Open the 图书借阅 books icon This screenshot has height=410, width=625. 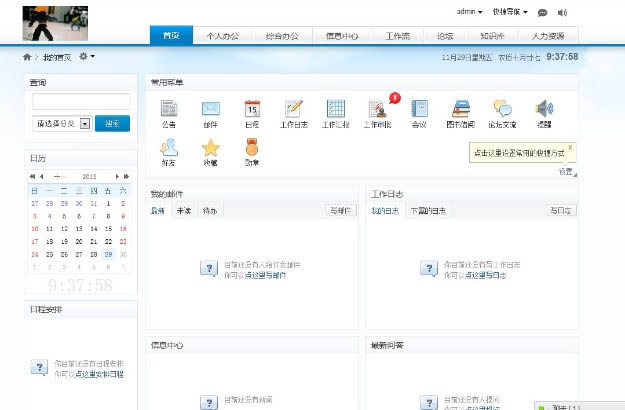pyautogui.click(x=461, y=110)
